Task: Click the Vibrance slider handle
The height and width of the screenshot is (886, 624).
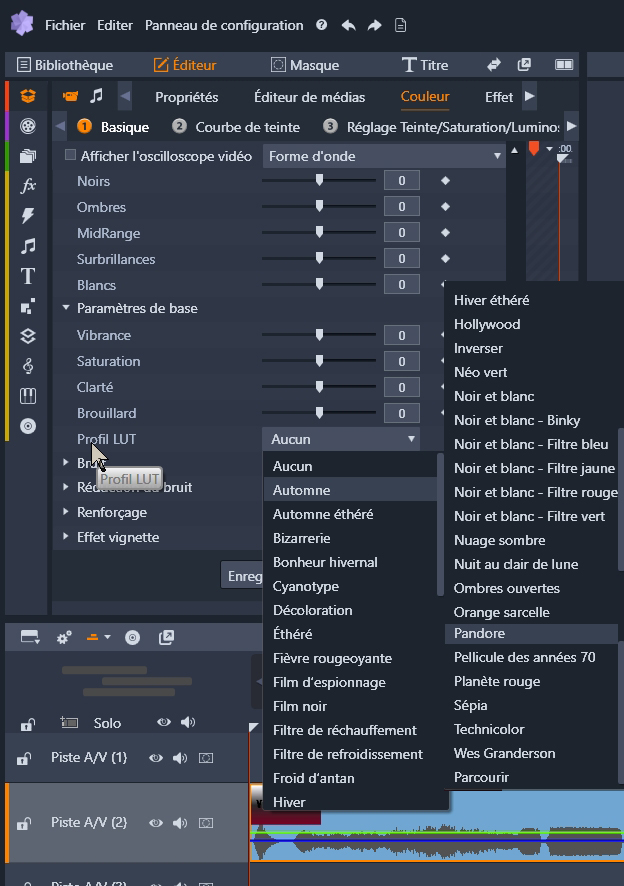Action: 319,335
